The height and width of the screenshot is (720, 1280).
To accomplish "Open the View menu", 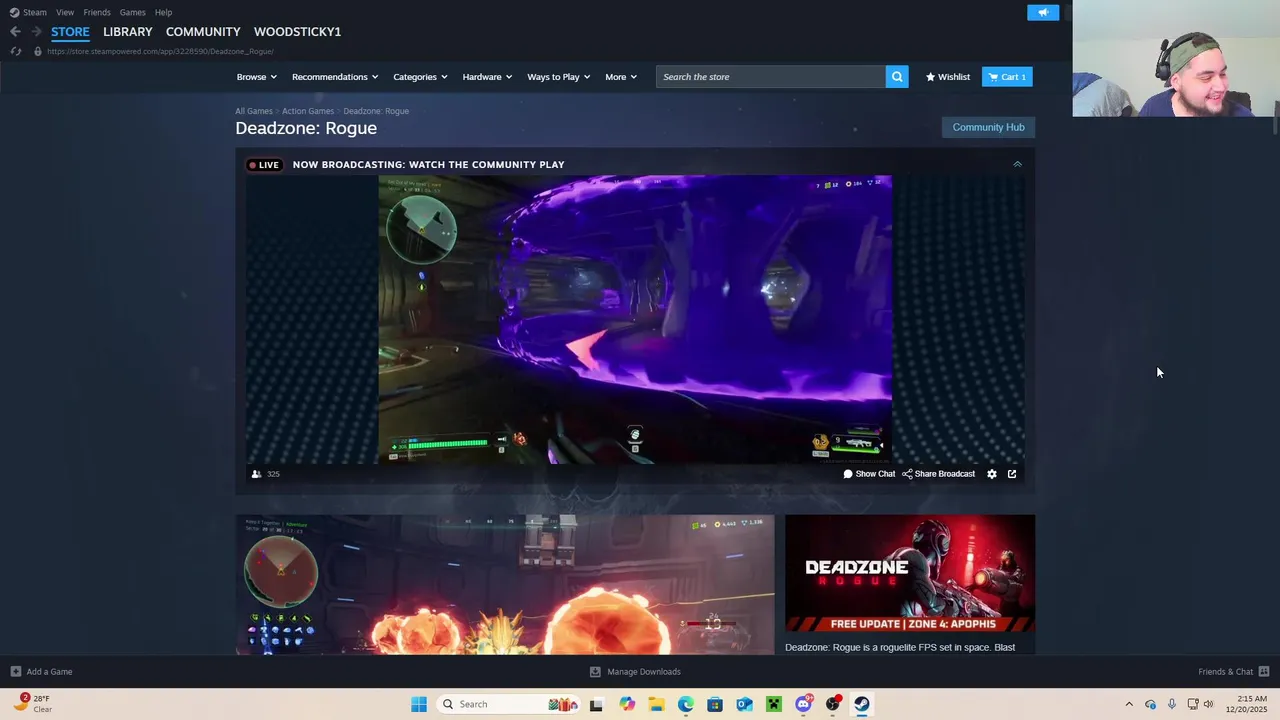I will 65,12.
